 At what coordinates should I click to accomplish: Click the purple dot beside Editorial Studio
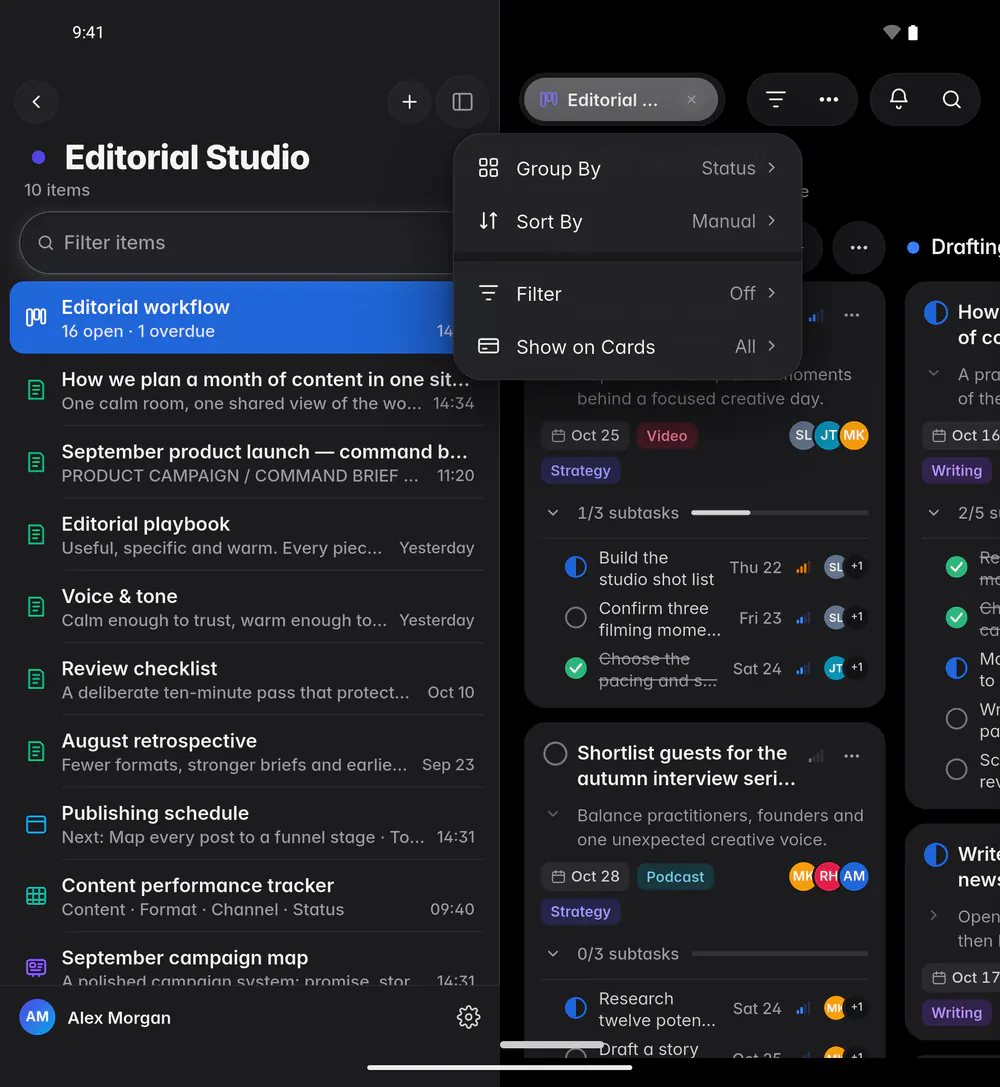(39, 157)
